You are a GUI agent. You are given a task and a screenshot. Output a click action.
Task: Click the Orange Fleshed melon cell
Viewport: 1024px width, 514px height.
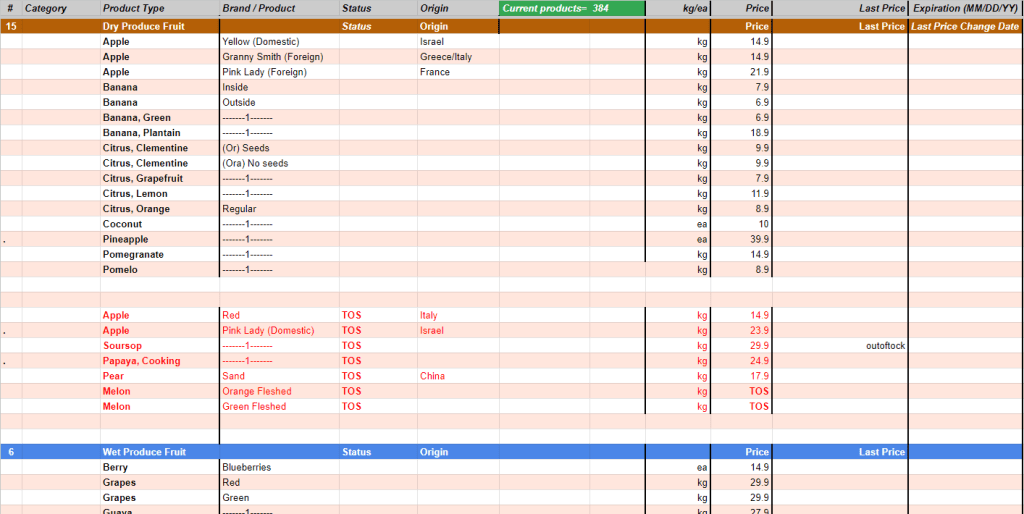coord(256,391)
